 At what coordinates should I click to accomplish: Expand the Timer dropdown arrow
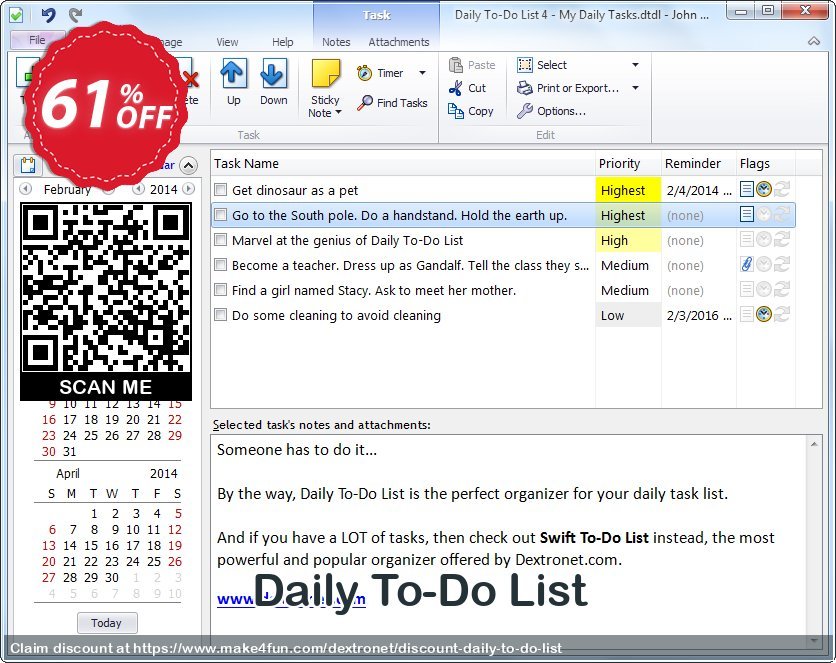(422, 73)
